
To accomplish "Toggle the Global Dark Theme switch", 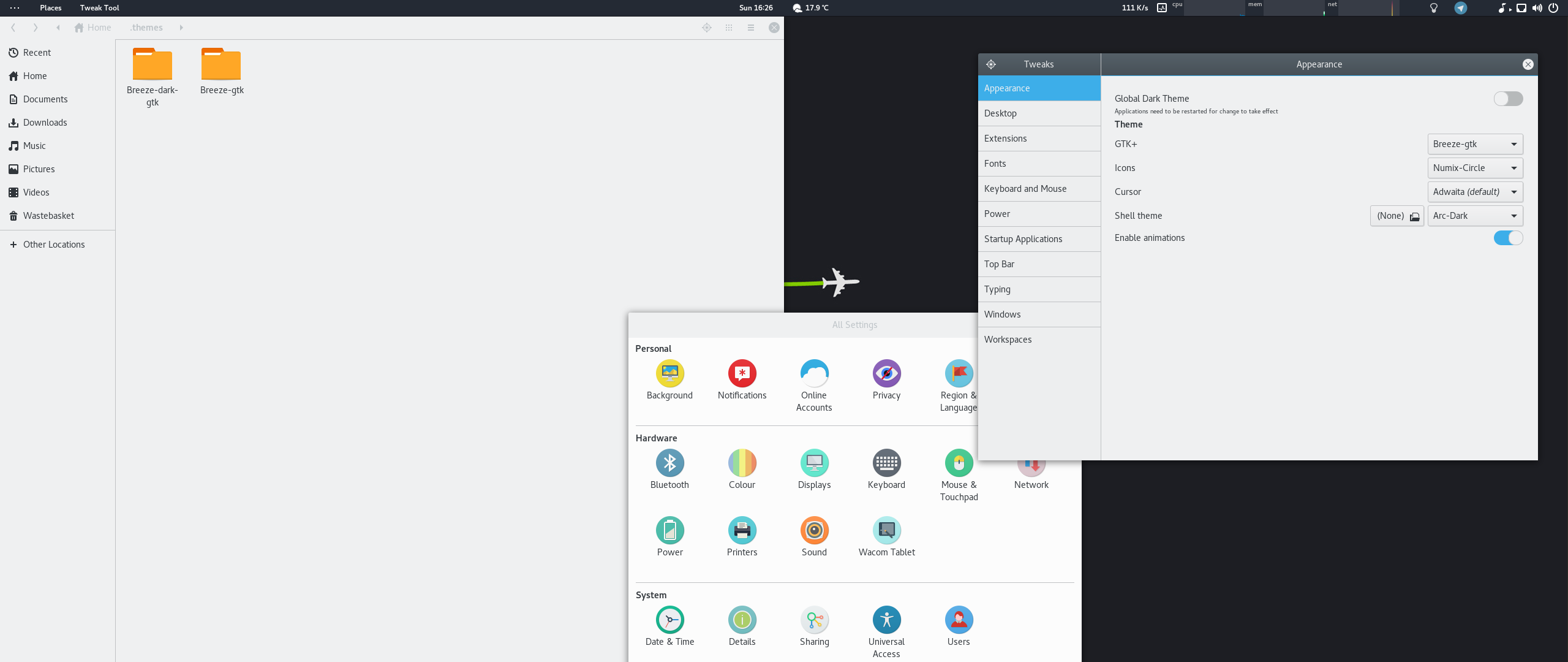I will tap(1507, 99).
